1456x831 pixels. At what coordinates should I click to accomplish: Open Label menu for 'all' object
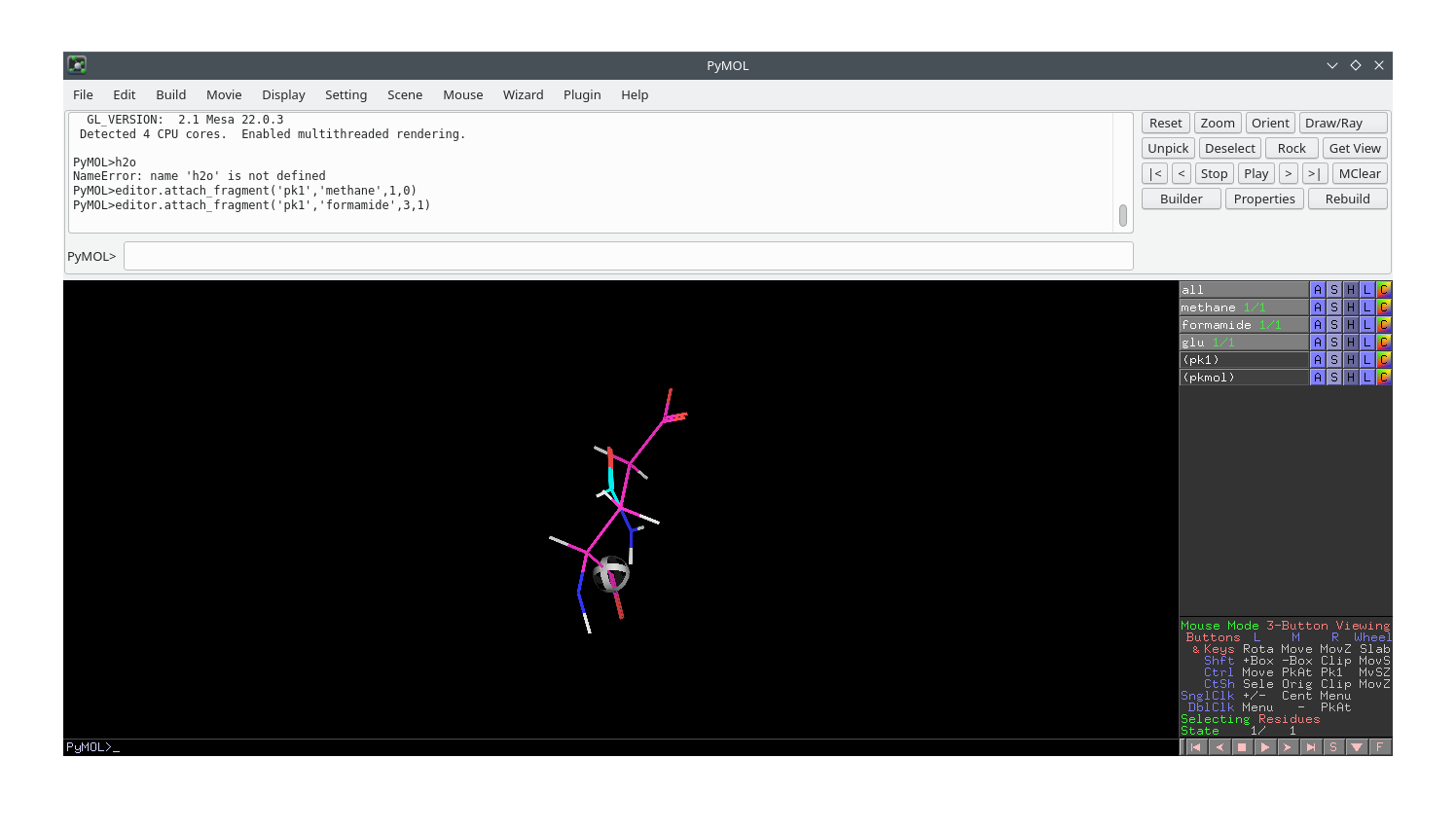point(1367,290)
